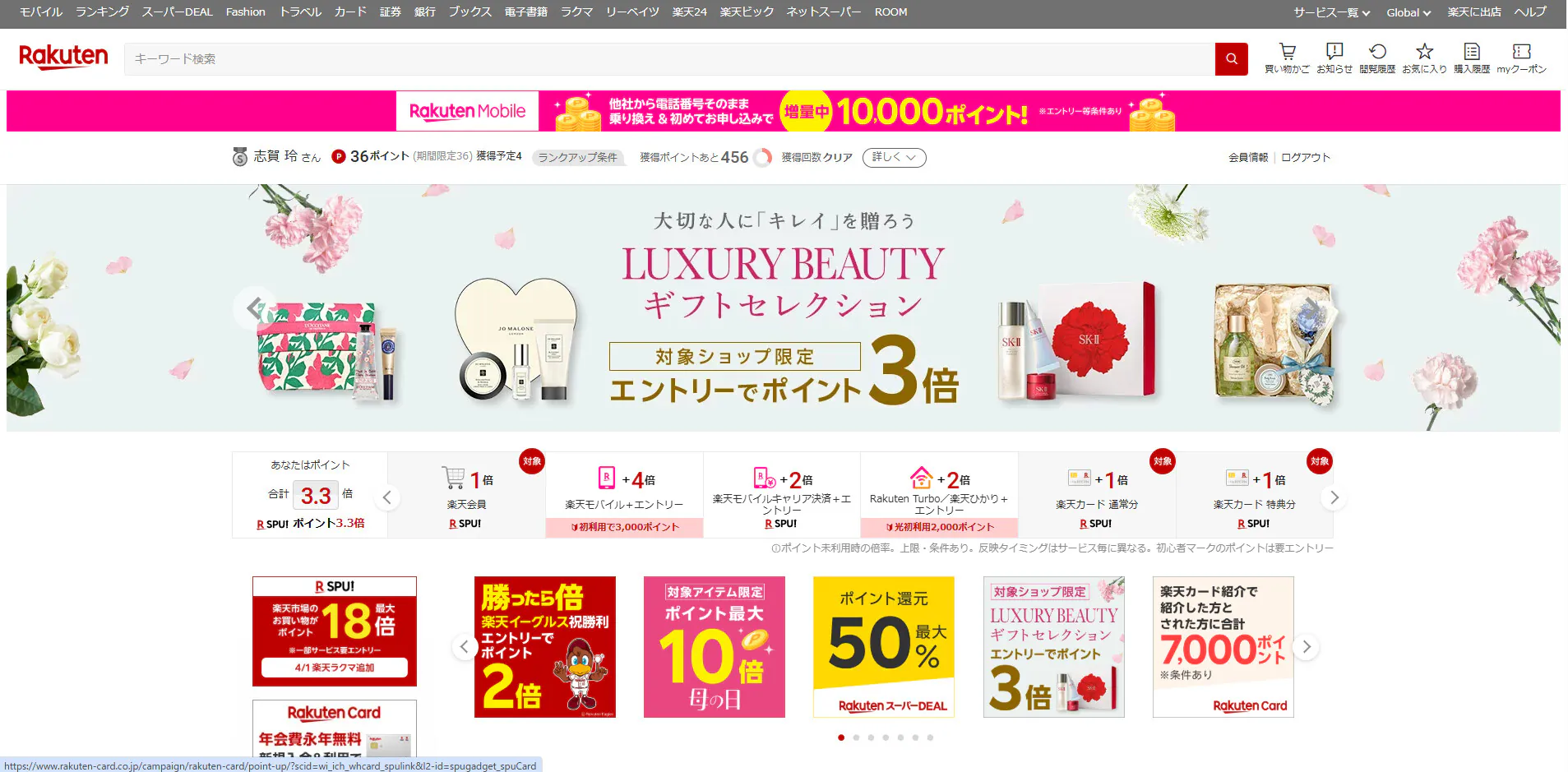Screen dimensions: 1568x772
Task: Open the ヘルプ link
Action: [1530, 12]
